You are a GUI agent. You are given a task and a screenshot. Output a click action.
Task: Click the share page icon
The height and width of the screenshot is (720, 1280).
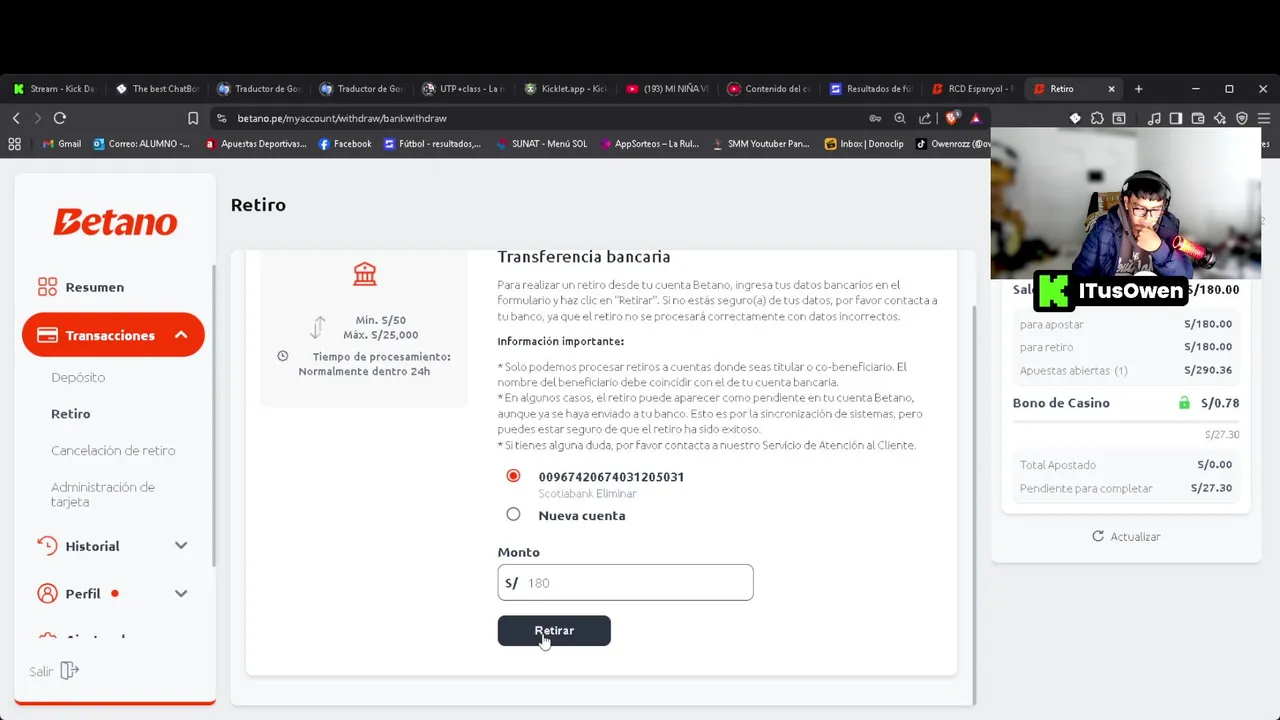(x=925, y=118)
